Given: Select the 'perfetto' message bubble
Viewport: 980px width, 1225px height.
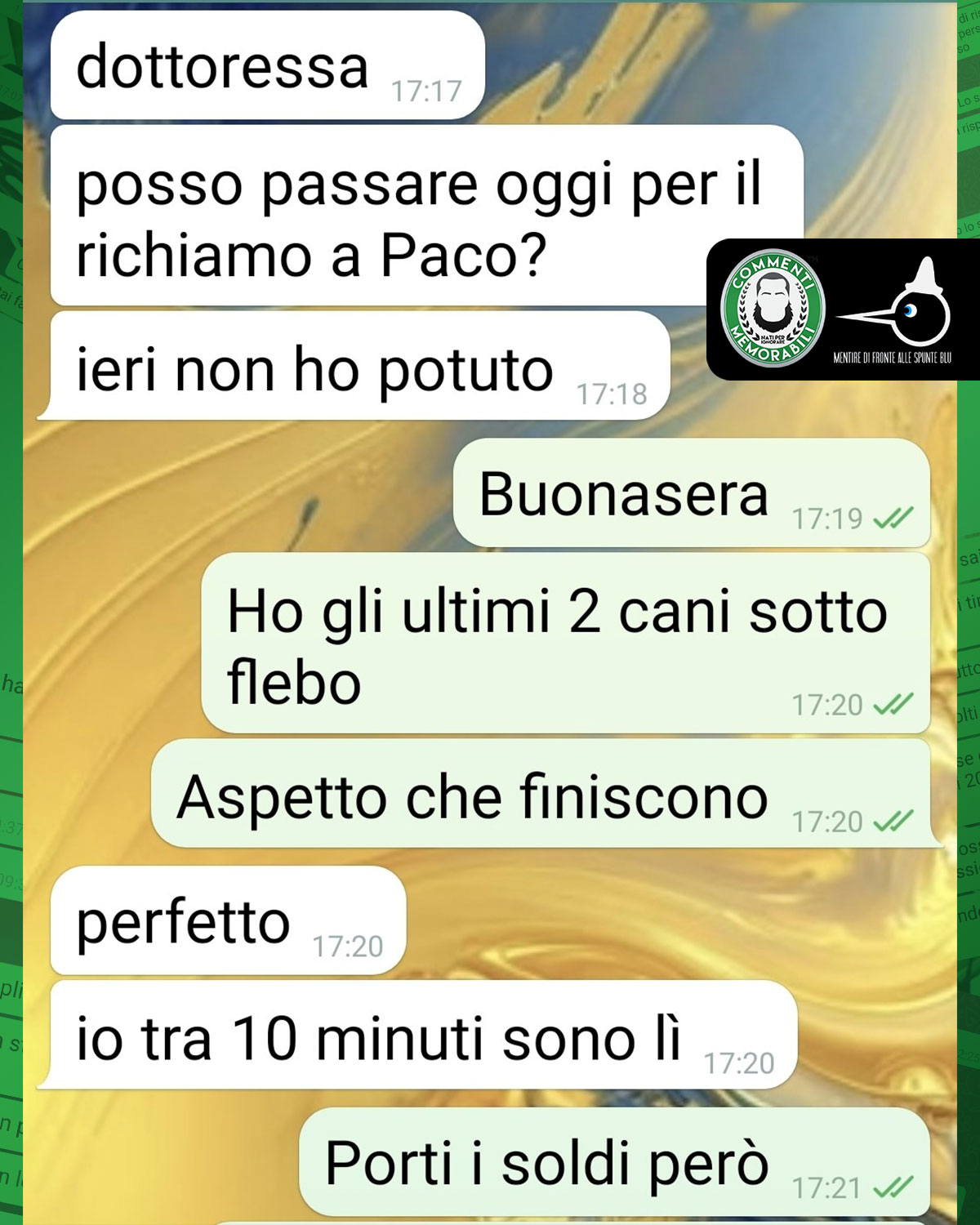Looking at the screenshot, I should [x=229, y=920].
